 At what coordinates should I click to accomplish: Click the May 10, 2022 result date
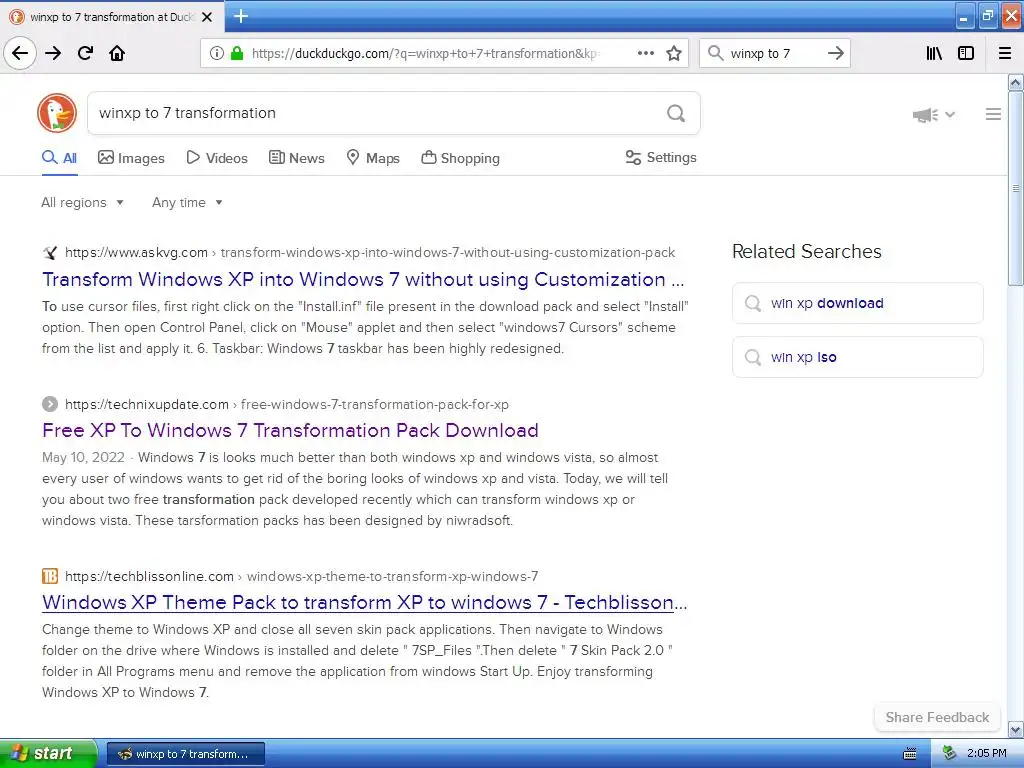[x=83, y=457]
